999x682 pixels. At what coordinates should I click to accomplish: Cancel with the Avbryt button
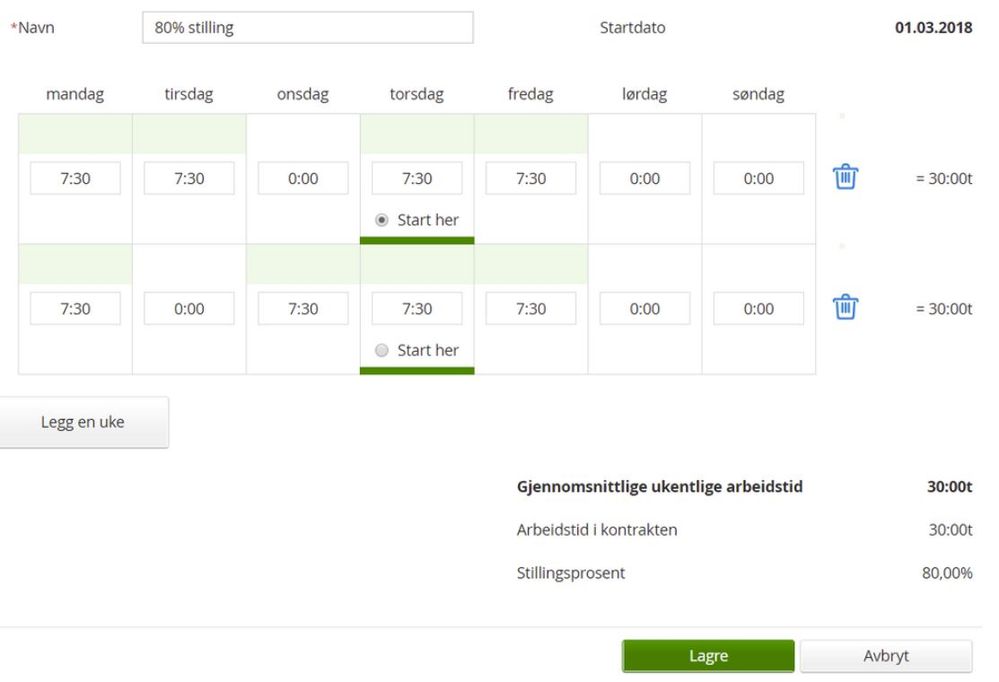tap(886, 656)
